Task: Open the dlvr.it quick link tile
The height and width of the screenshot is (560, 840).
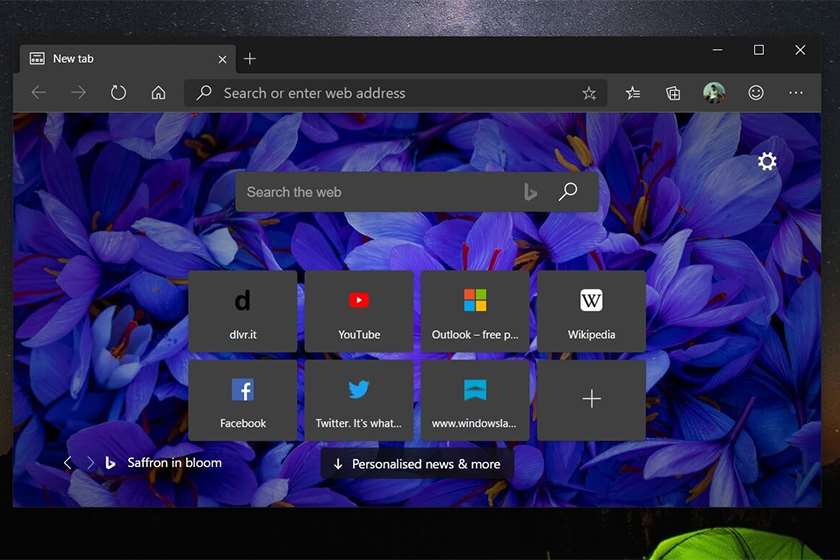Action: 243,311
